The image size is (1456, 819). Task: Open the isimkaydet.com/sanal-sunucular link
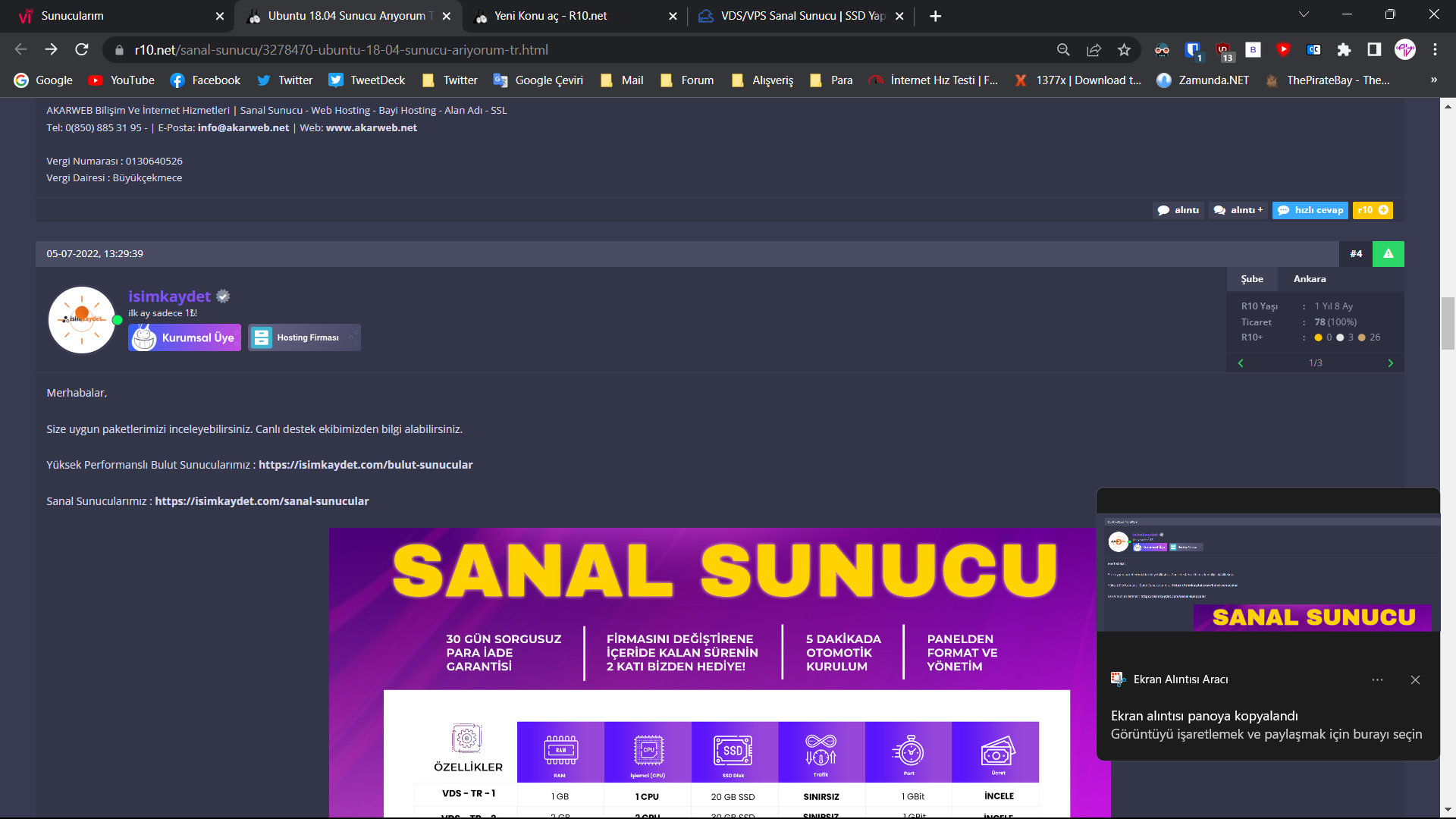pyautogui.click(x=262, y=501)
